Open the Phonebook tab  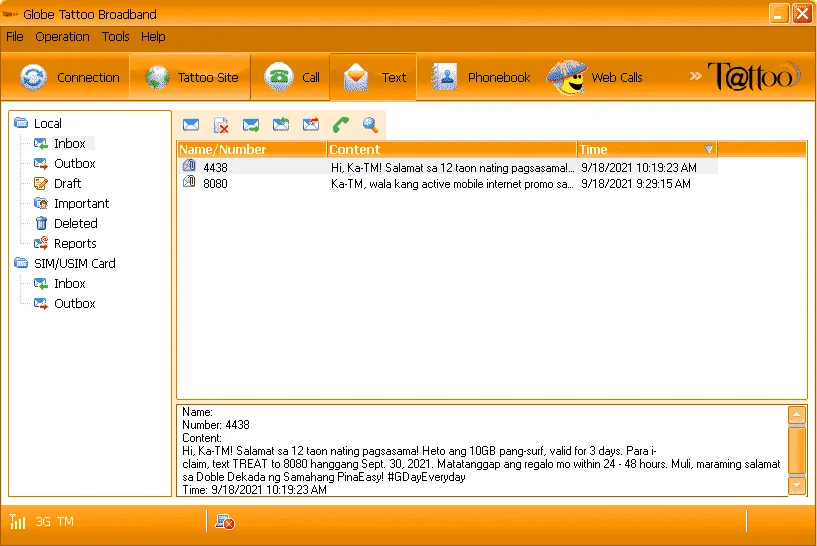[x=479, y=77]
